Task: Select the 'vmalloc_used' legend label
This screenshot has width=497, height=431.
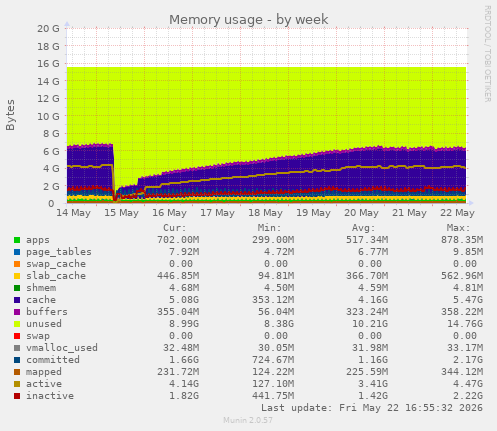Action: tap(62, 348)
